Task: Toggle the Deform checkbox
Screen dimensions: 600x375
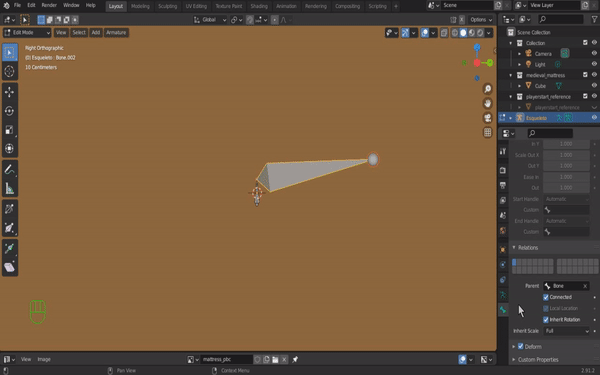Action: (520, 346)
